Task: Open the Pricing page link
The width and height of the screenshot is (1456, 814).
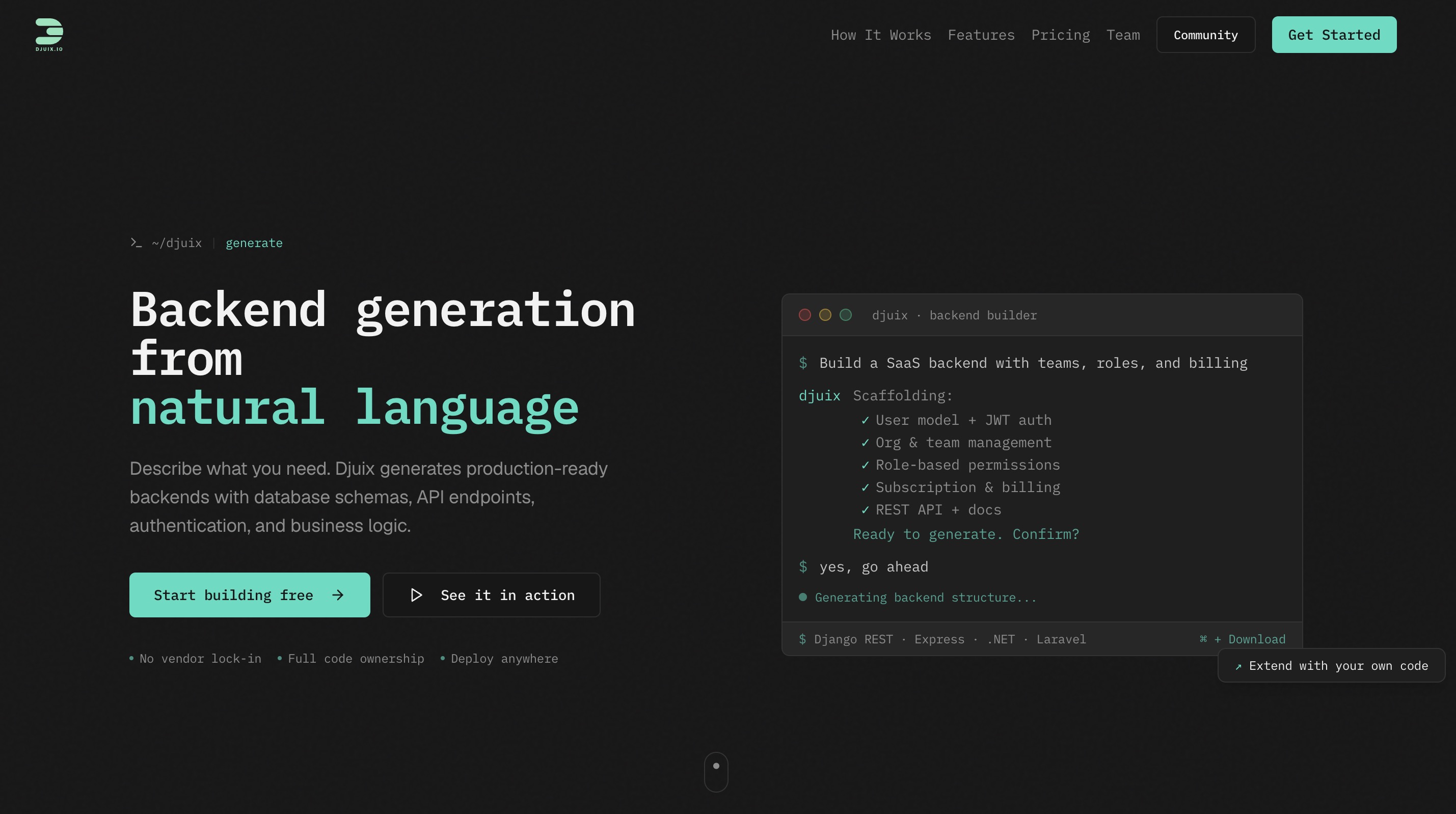Action: pyautogui.click(x=1060, y=35)
